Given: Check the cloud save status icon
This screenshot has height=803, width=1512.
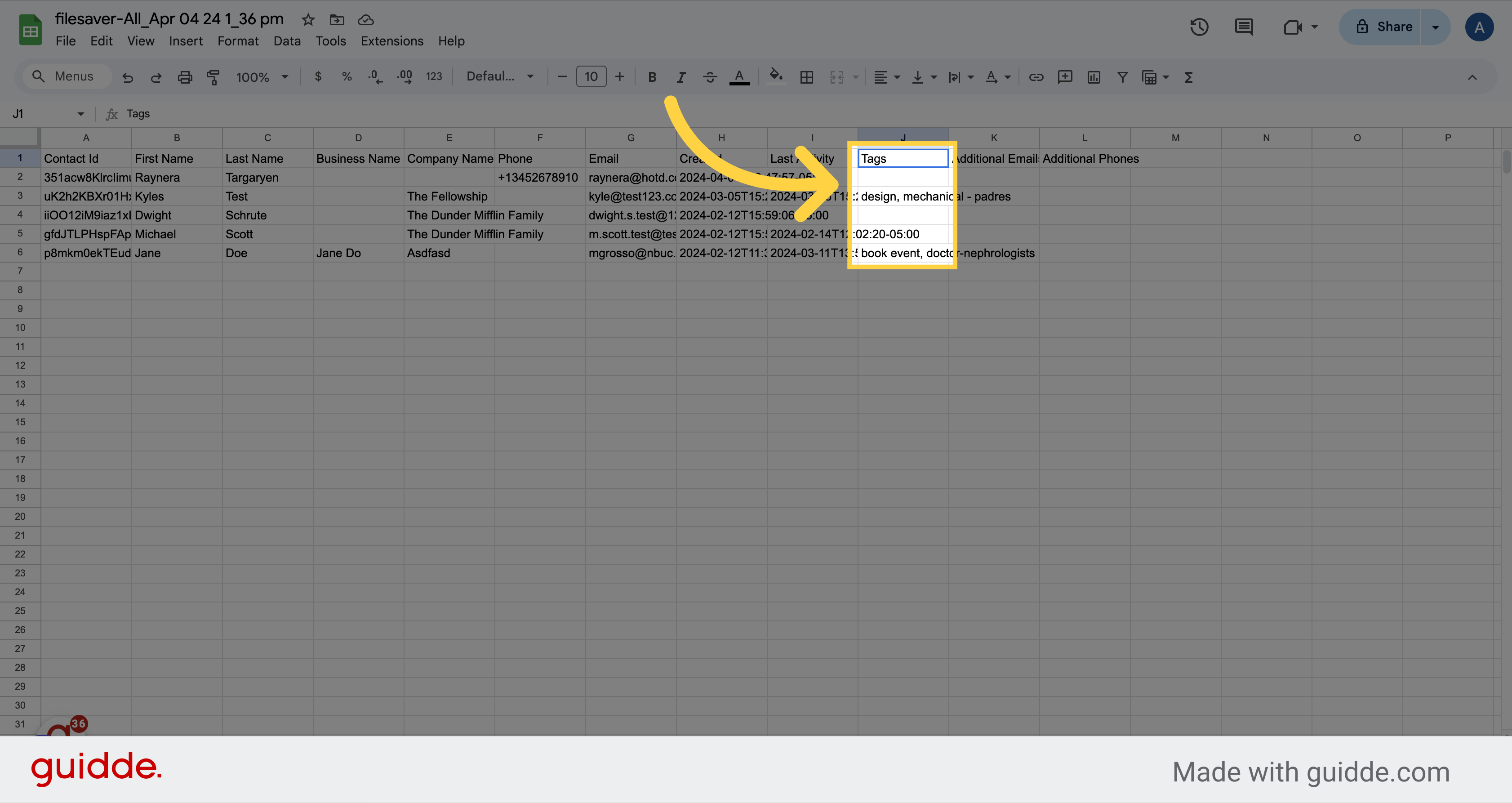Looking at the screenshot, I should tap(366, 20).
